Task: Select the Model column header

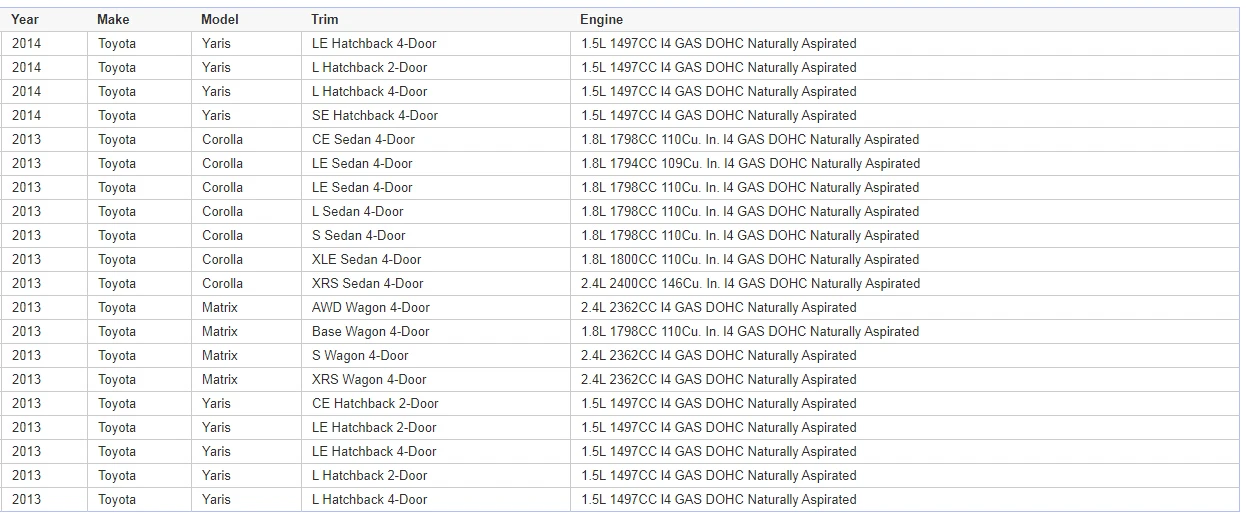Action: point(219,19)
